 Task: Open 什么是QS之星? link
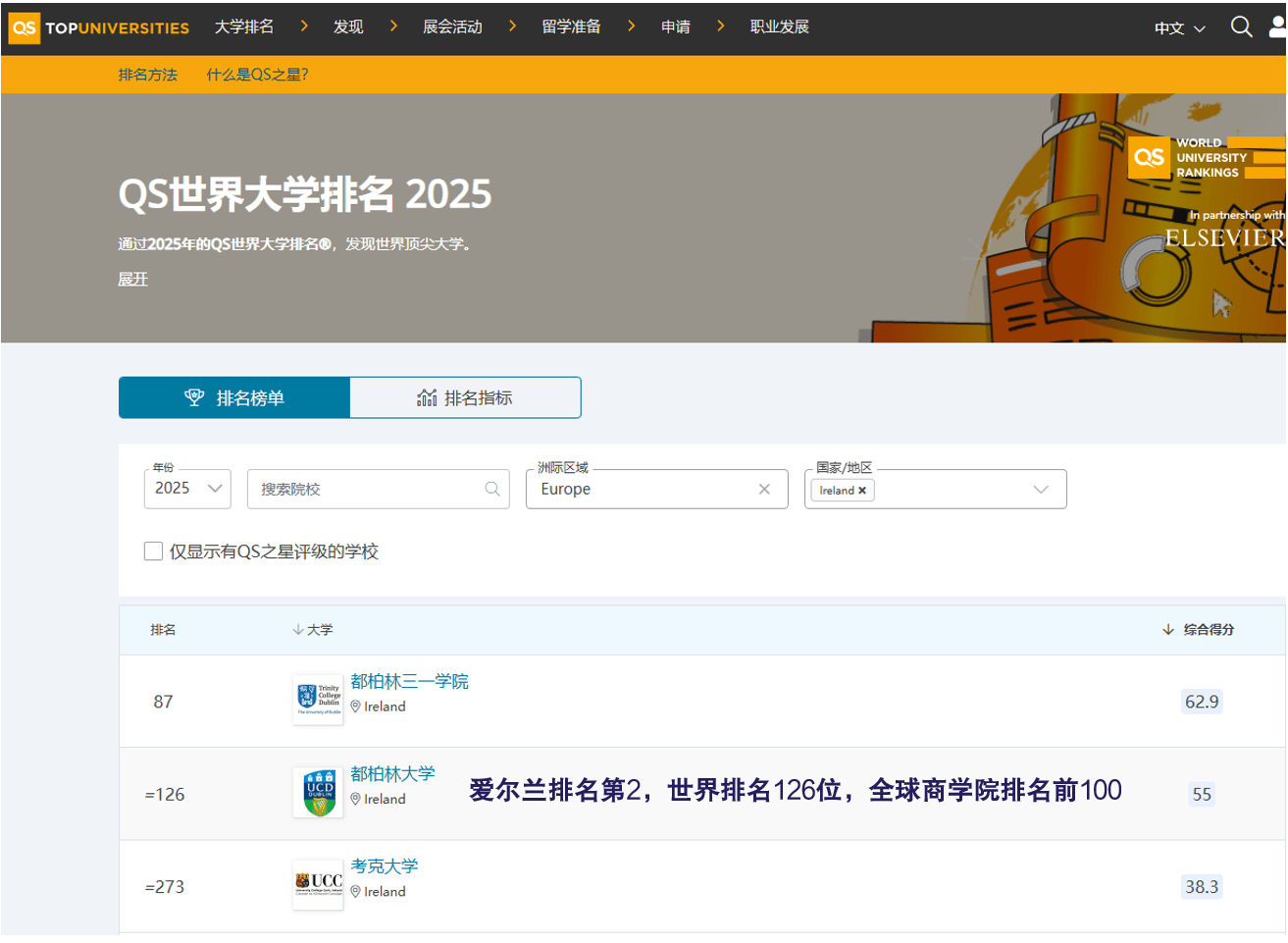click(x=258, y=75)
